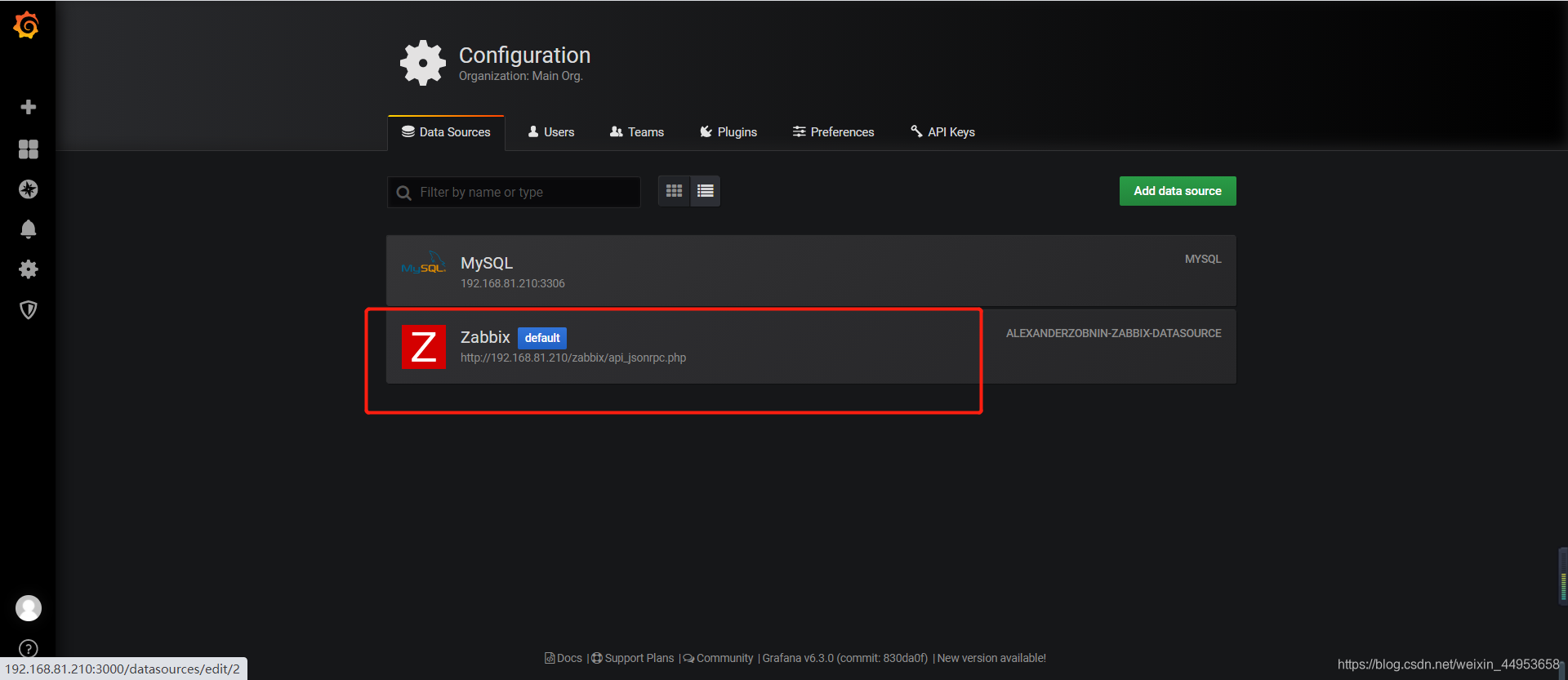This screenshot has width=1568, height=680.
Task: Switch to the Plugins tab
Action: [x=728, y=132]
